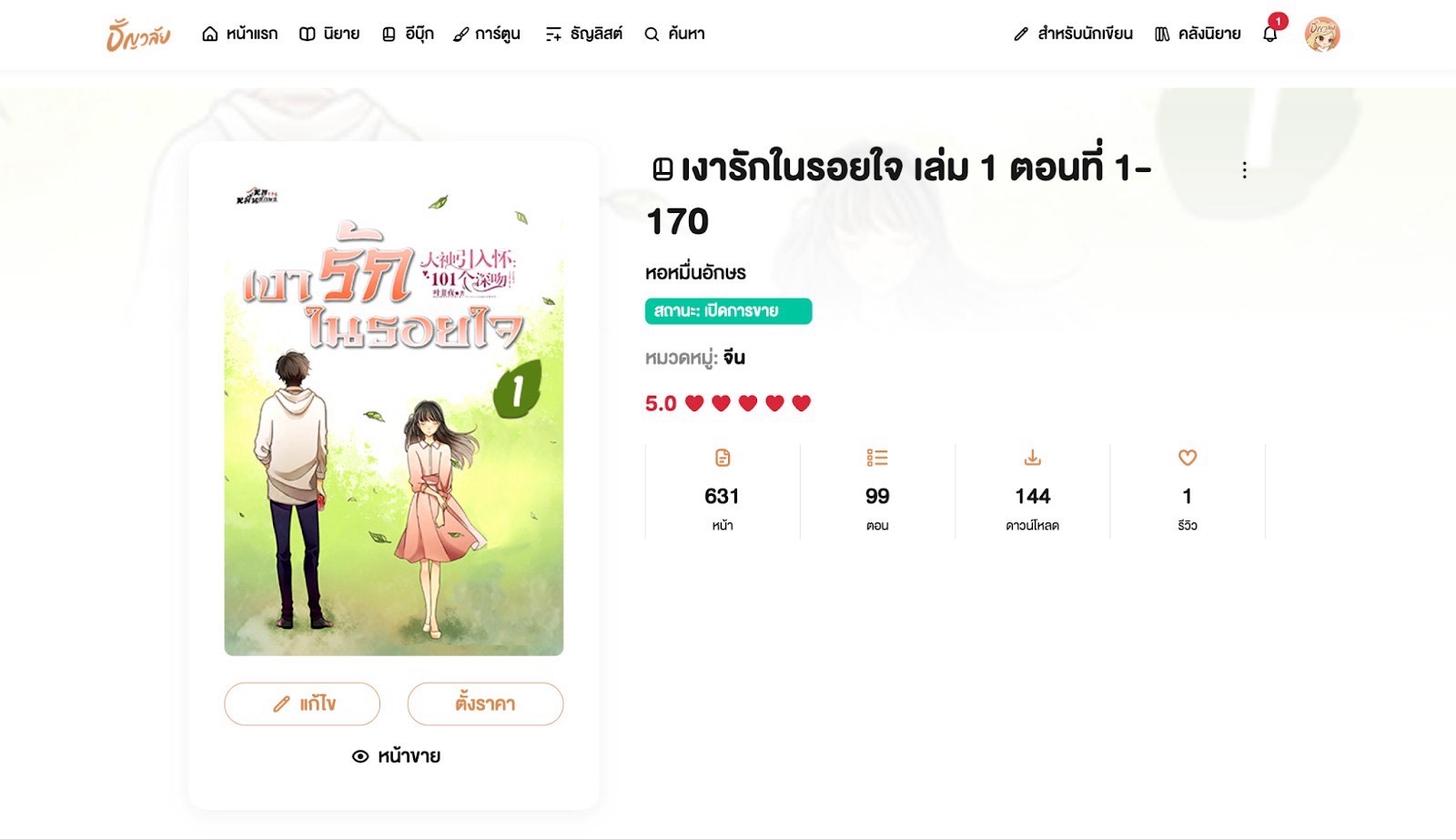
Task: Click the heart review icon above 1
Action: click(x=1187, y=457)
